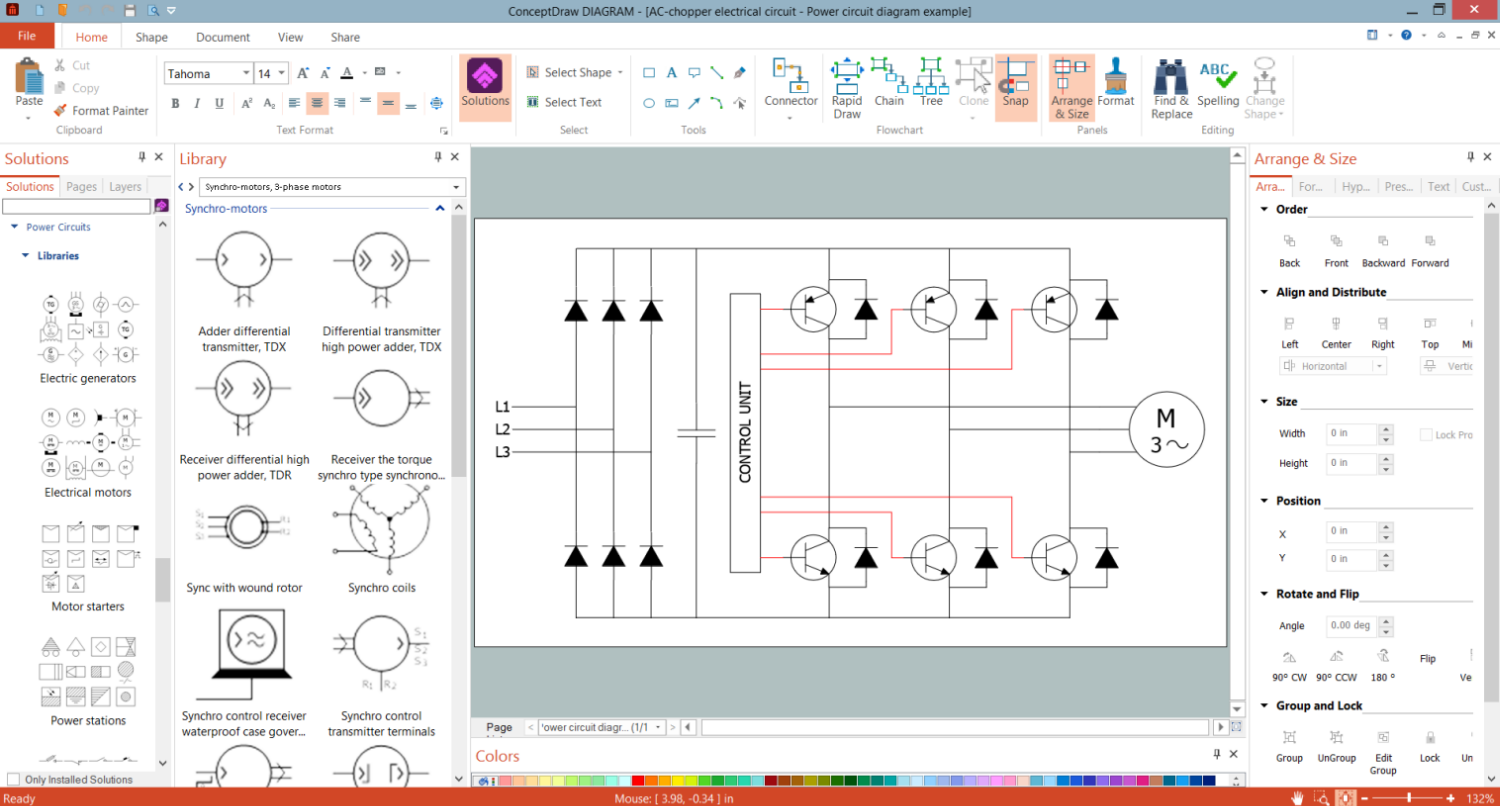
Task: Switch to the Document ribbon tab
Action: [x=223, y=37]
